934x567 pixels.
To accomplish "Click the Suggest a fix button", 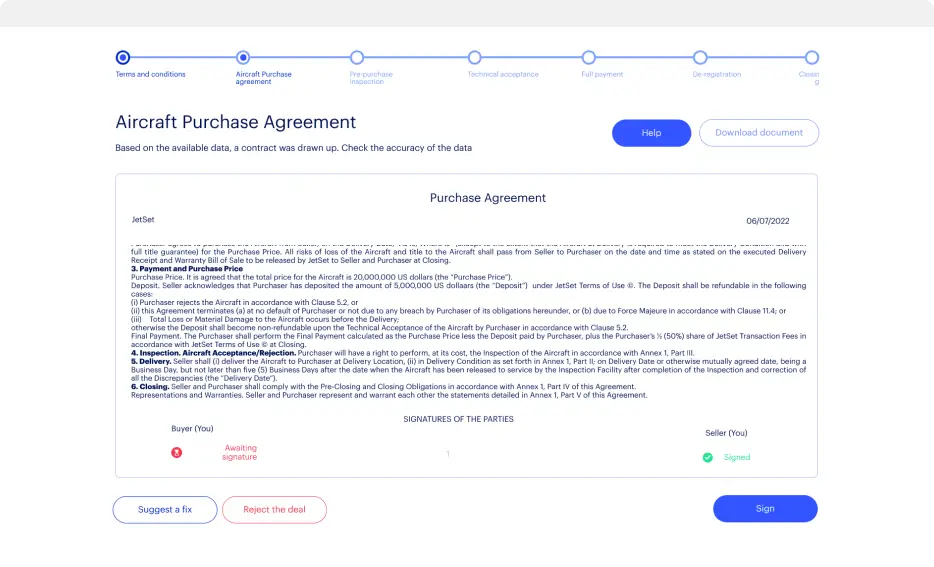I will 165,509.
